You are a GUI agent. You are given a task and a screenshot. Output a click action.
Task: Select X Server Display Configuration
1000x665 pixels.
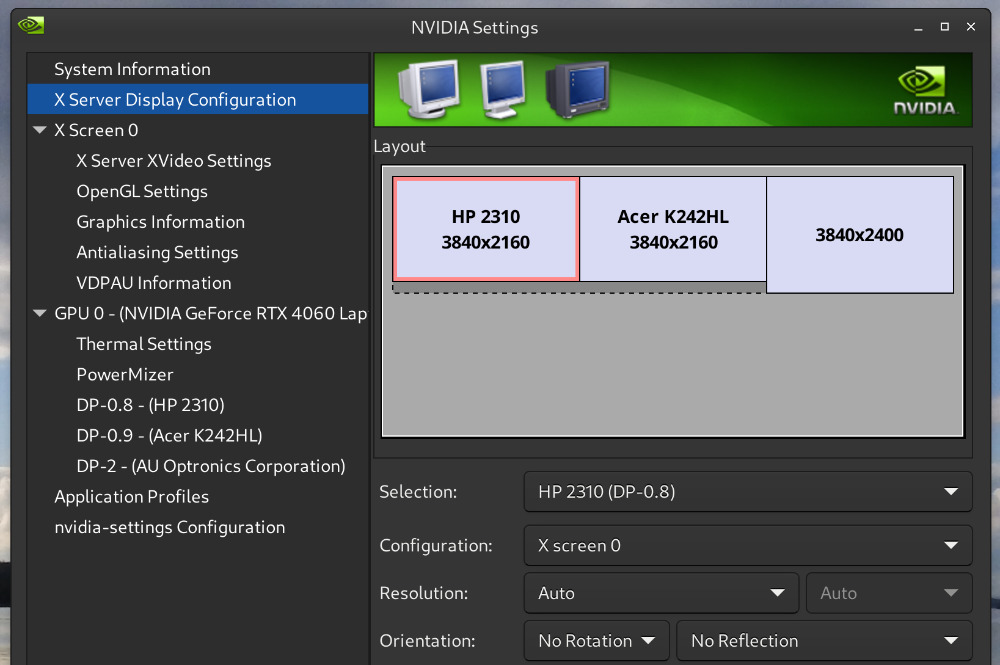click(198, 99)
